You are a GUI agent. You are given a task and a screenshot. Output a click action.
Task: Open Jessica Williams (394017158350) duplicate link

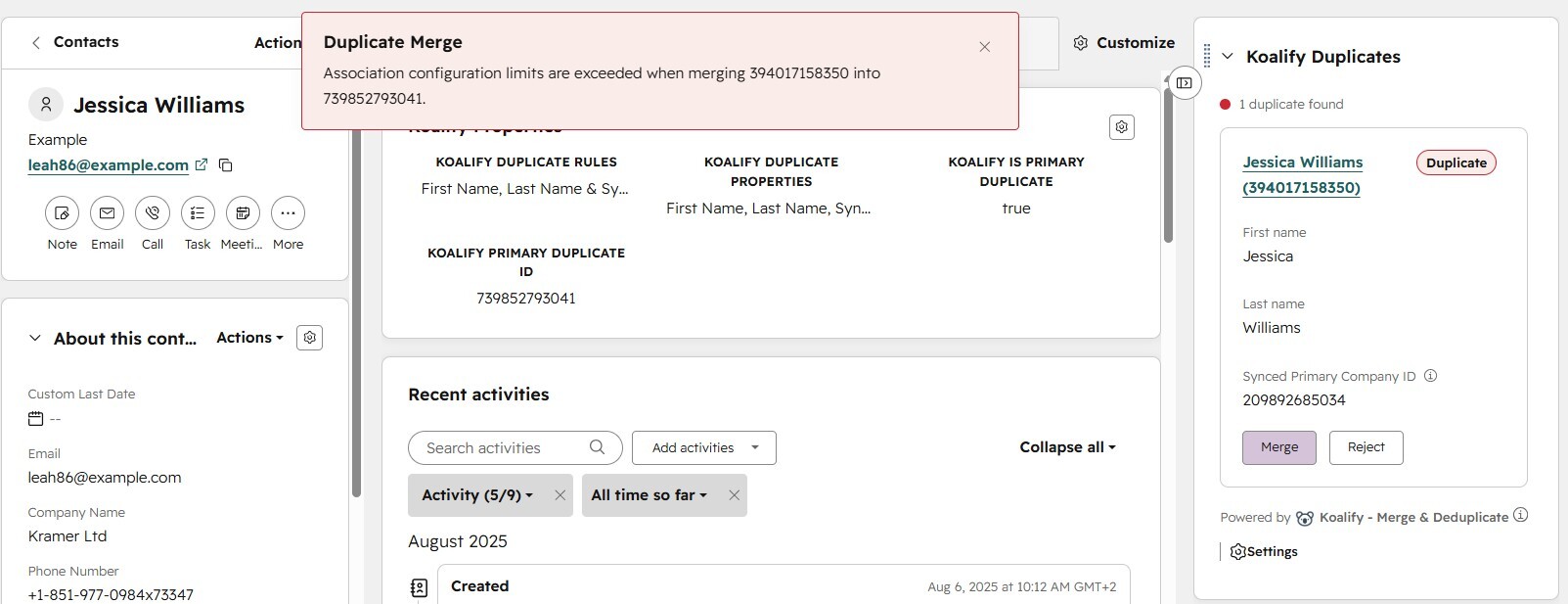click(1302, 175)
